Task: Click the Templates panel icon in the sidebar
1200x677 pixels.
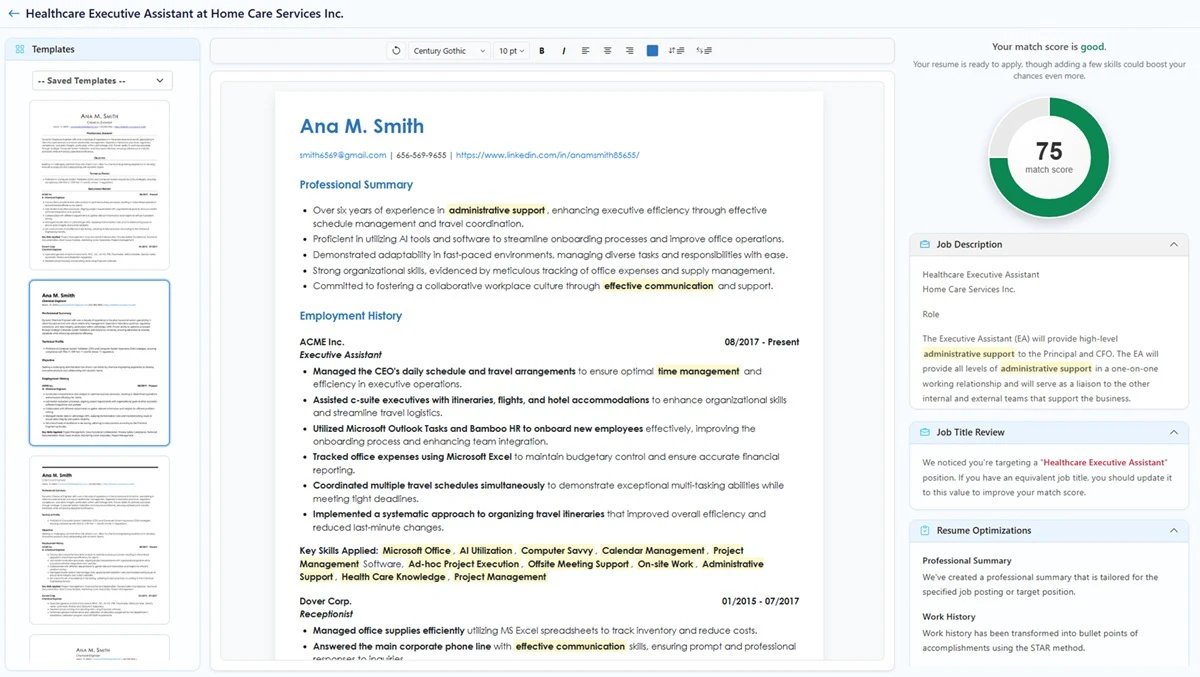Action: (x=19, y=48)
